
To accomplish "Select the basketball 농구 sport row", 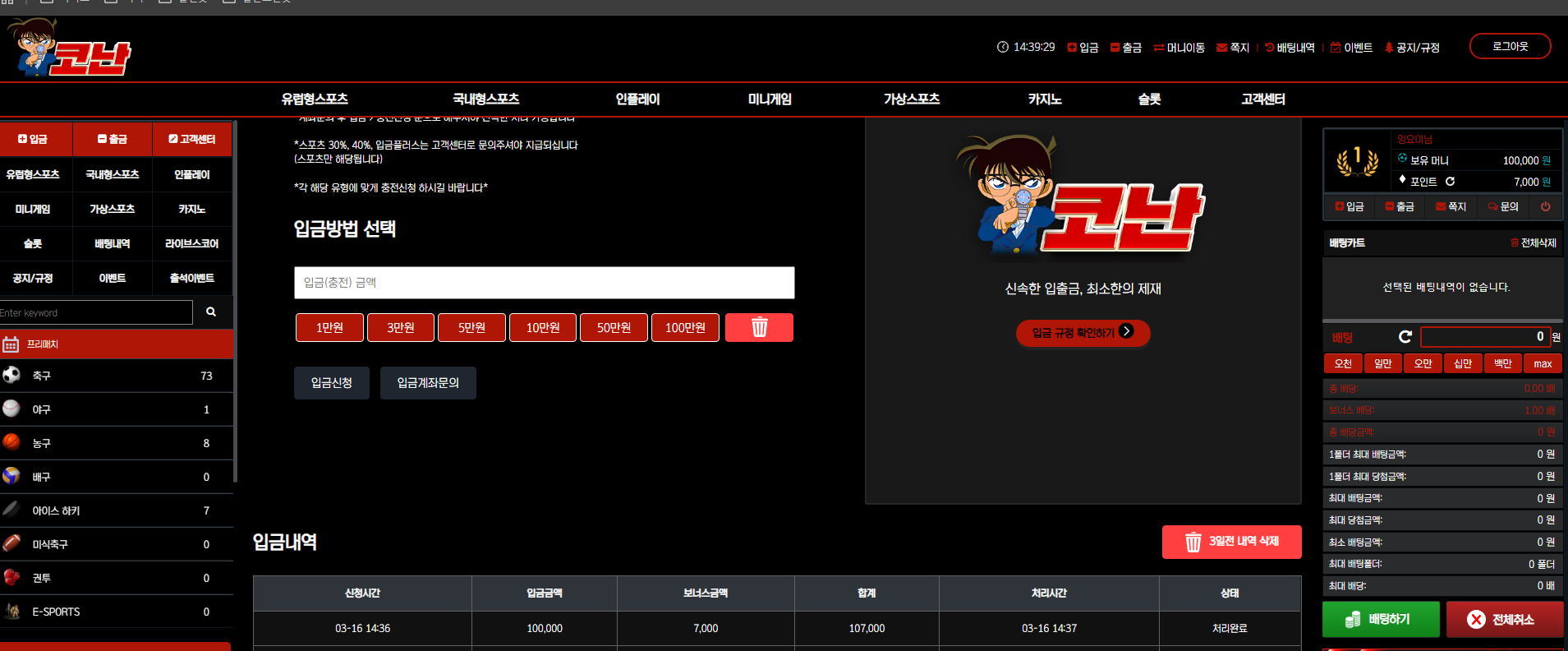I will [x=117, y=443].
